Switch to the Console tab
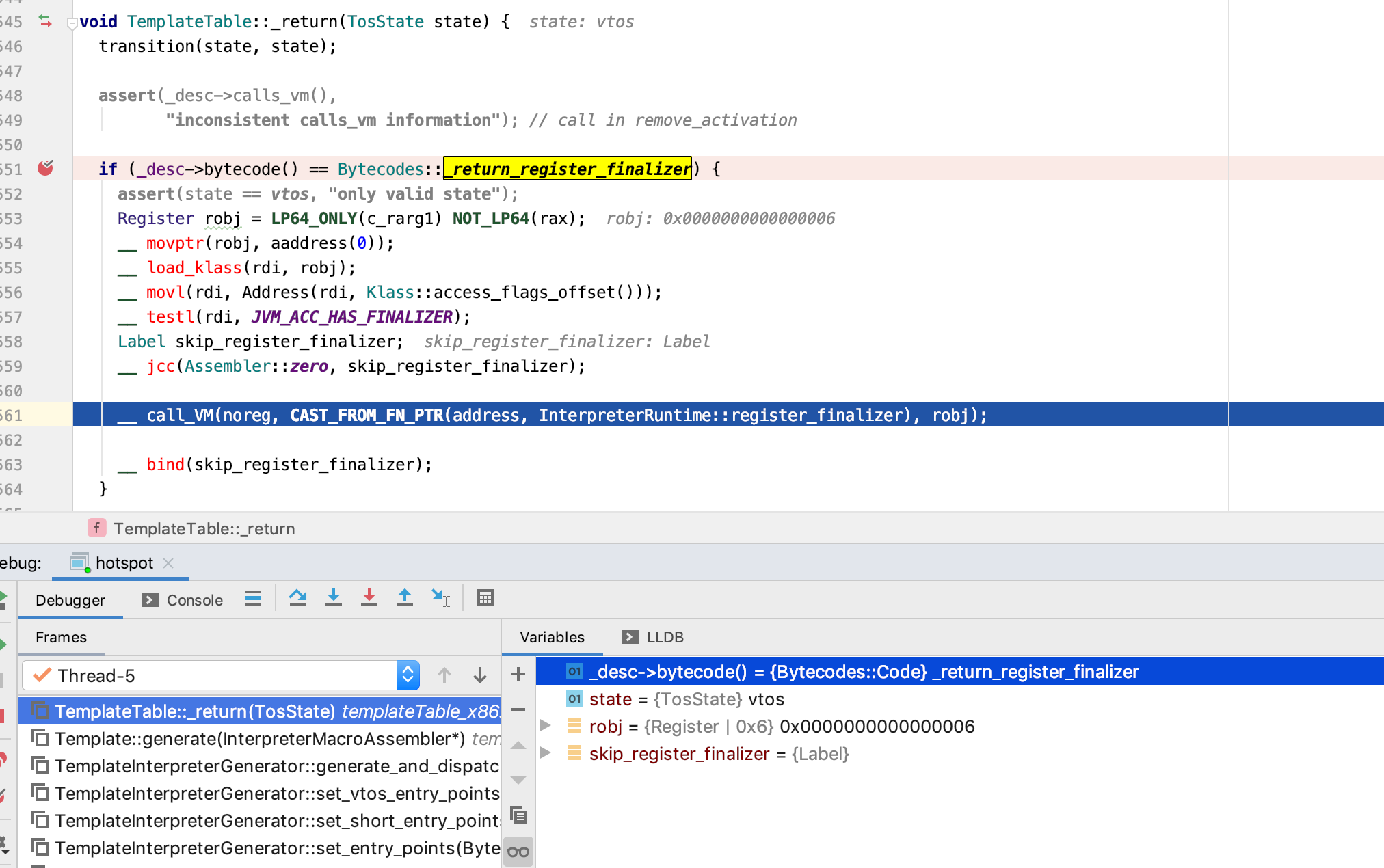The image size is (1384, 868). [x=183, y=600]
